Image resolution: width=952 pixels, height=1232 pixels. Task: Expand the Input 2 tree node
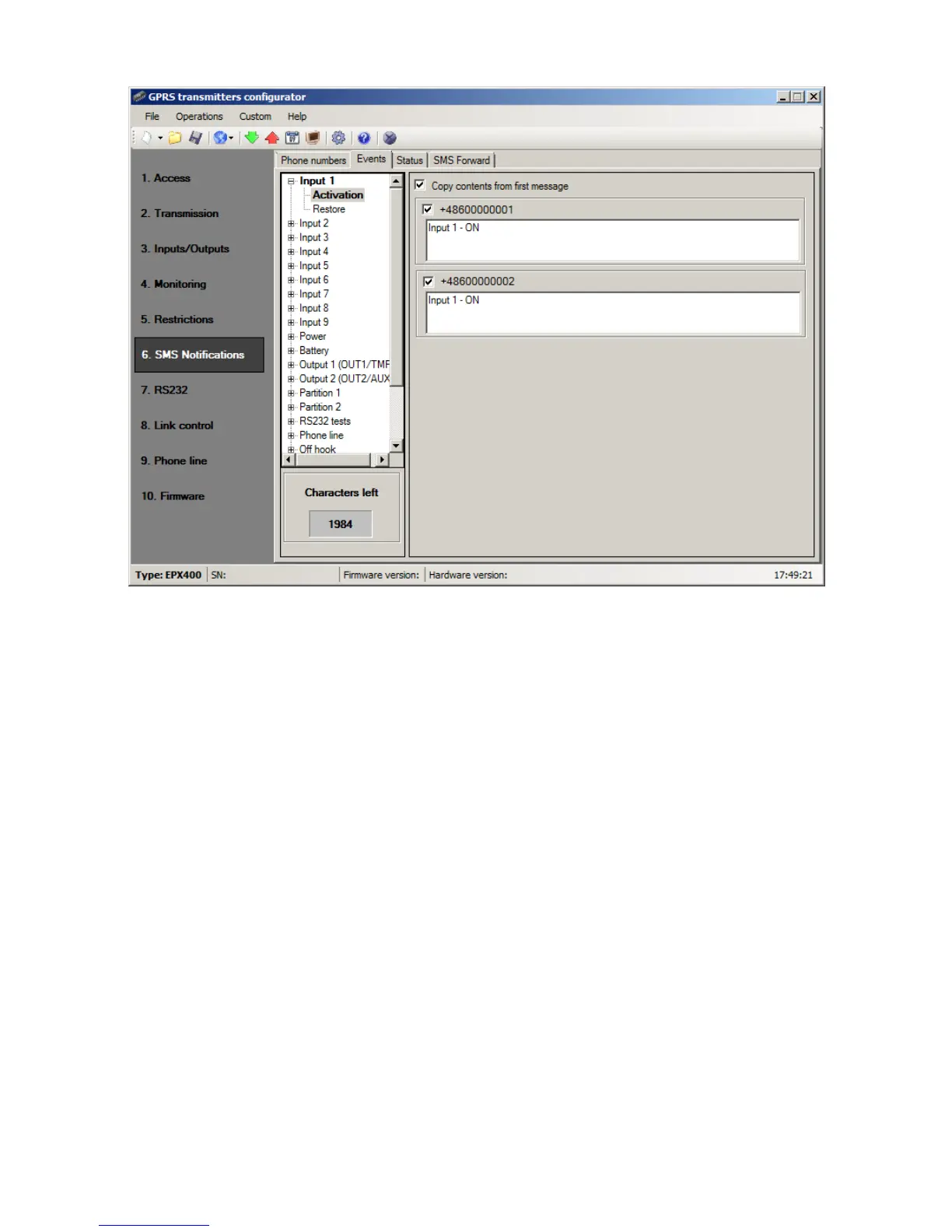[x=292, y=224]
